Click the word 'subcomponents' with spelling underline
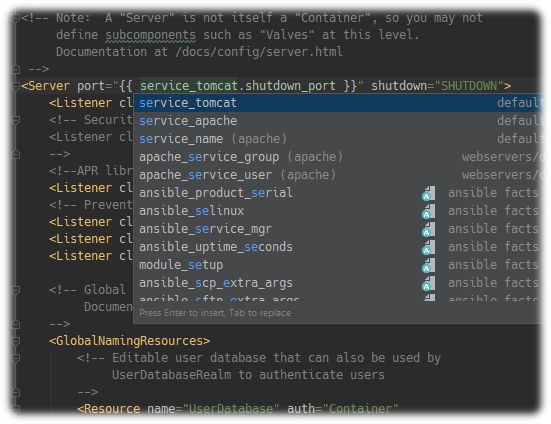Image resolution: width=551 pixels, height=424 pixels. tap(150, 35)
